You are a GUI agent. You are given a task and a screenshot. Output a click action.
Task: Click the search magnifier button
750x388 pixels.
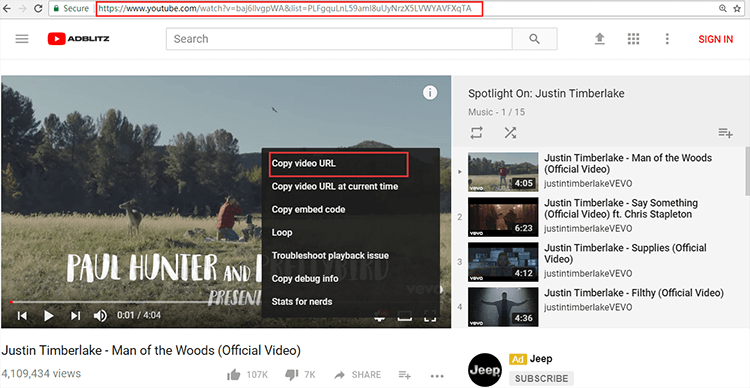pyautogui.click(x=534, y=39)
